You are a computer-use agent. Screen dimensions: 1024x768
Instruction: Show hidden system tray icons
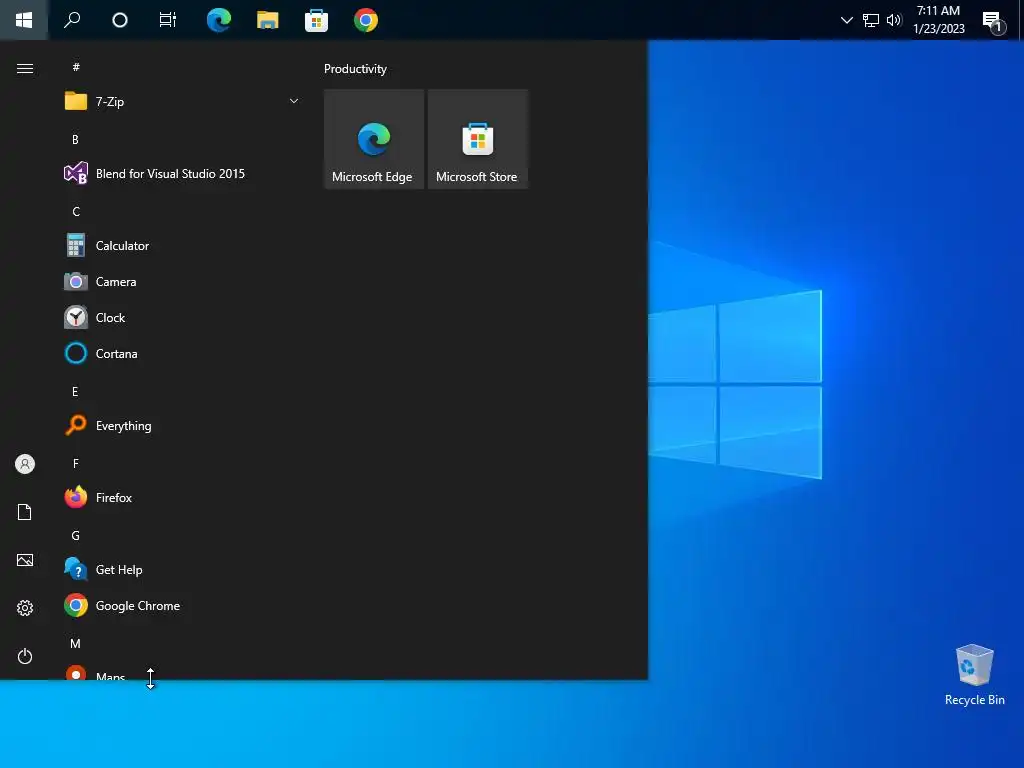pos(846,20)
